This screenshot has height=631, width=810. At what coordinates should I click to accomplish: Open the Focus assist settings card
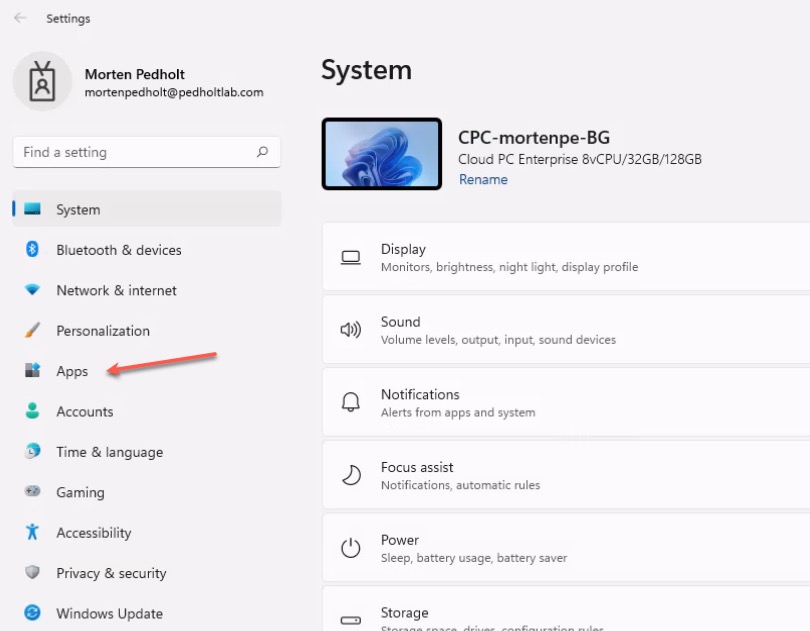(566, 475)
